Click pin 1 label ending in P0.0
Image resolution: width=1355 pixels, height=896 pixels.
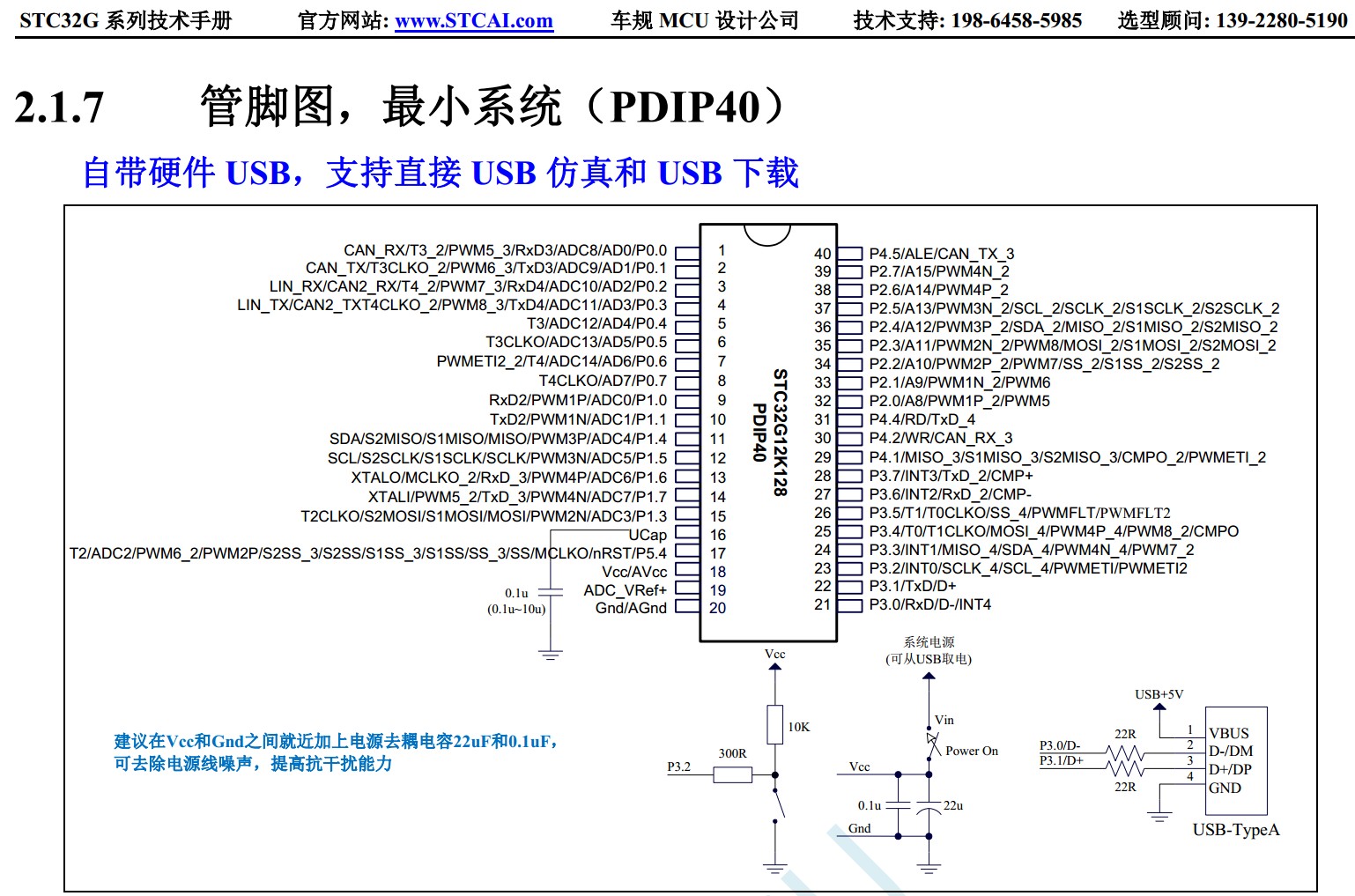[505, 250]
